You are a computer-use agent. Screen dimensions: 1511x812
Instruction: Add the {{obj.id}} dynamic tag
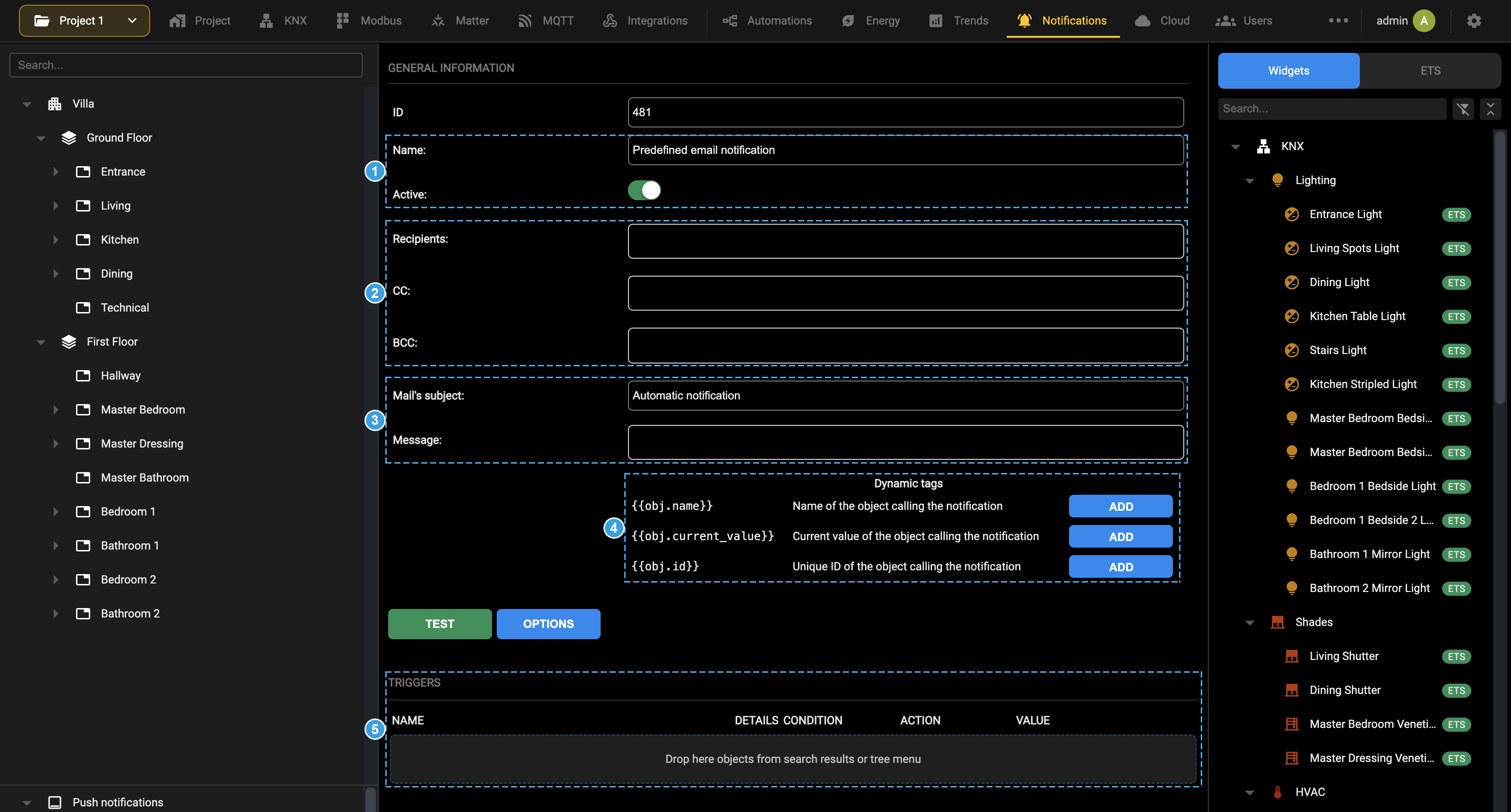point(1121,567)
